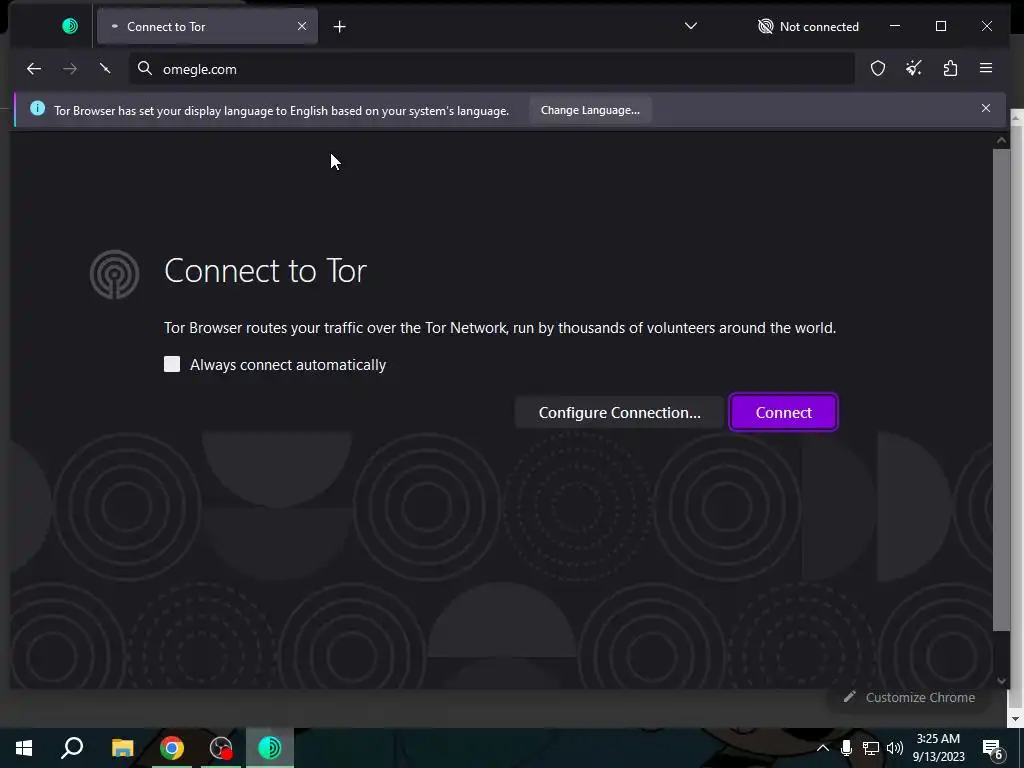
Task: Enable Always connect automatically checkbox
Action: [172, 364]
